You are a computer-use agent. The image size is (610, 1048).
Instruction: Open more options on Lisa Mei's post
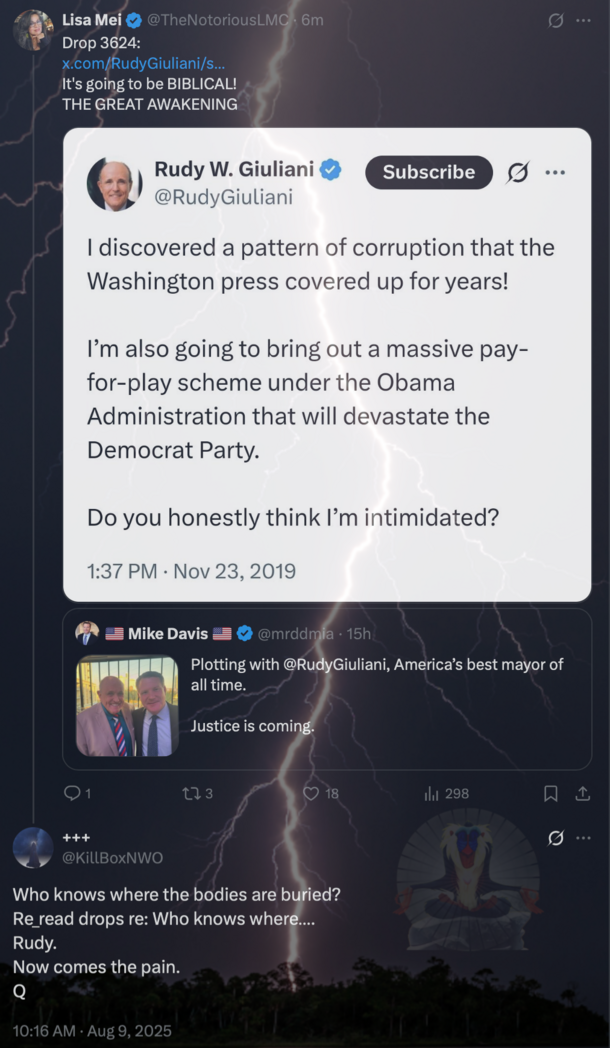coord(584,21)
